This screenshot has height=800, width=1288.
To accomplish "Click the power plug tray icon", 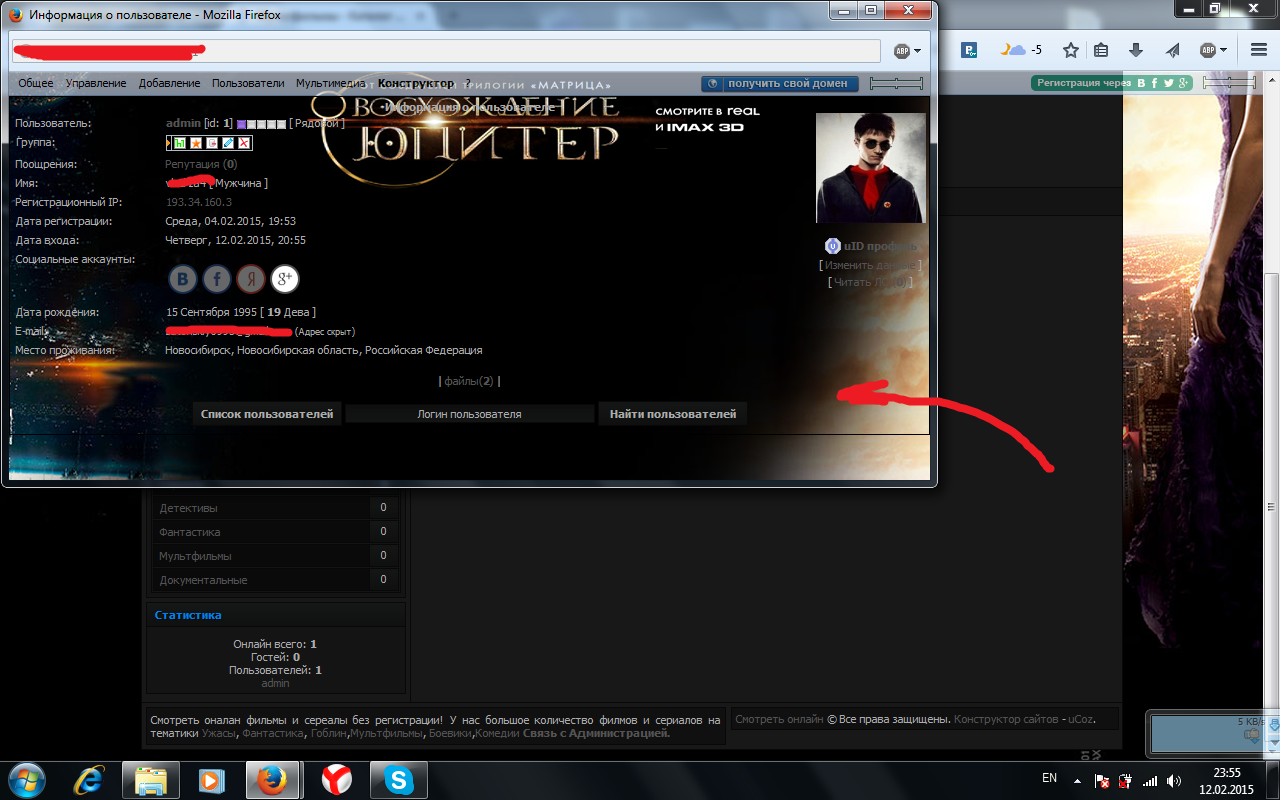I will click(1126, 781).
